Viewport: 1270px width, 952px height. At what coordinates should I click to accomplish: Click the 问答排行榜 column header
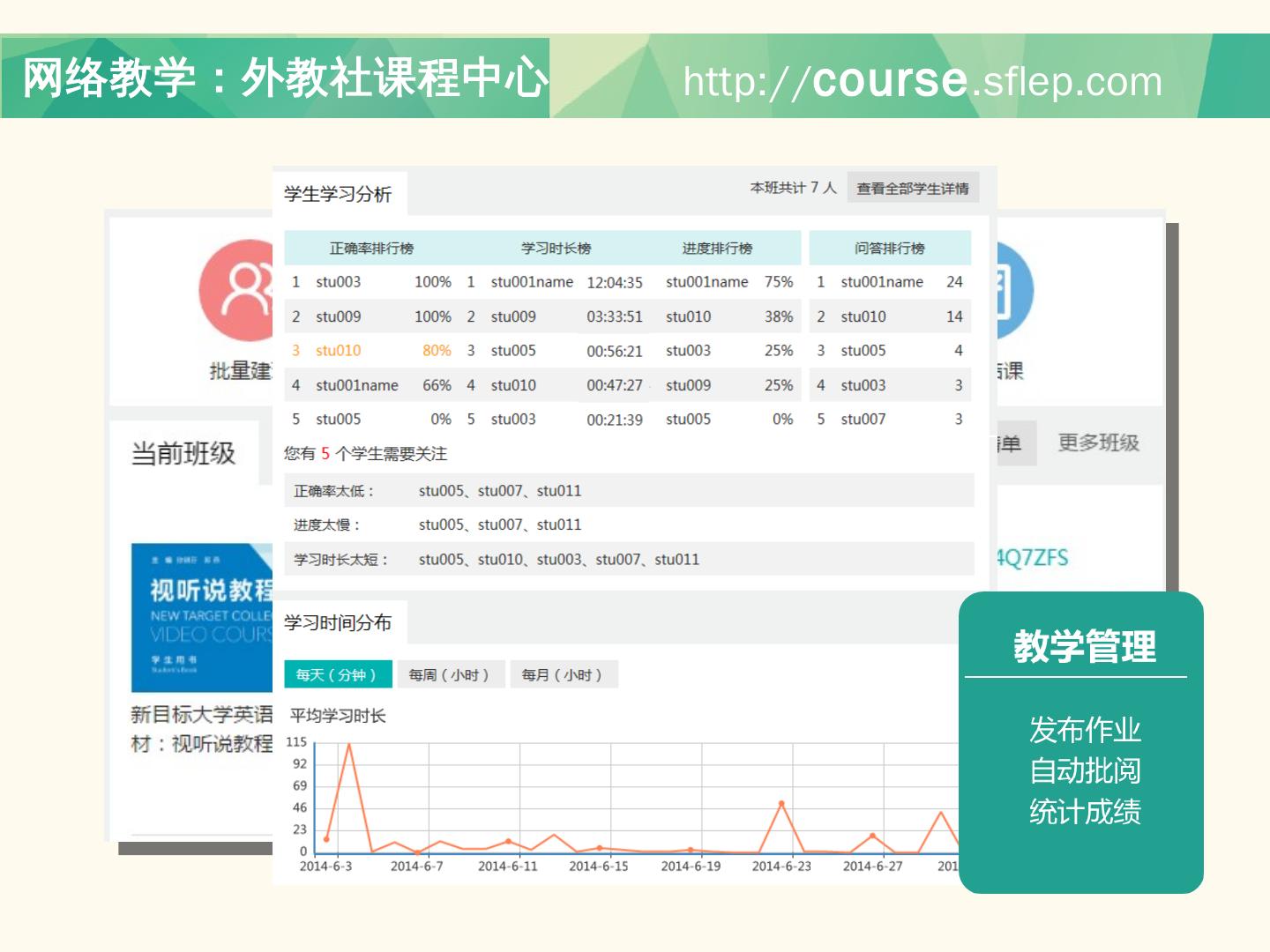pos(889,249)
